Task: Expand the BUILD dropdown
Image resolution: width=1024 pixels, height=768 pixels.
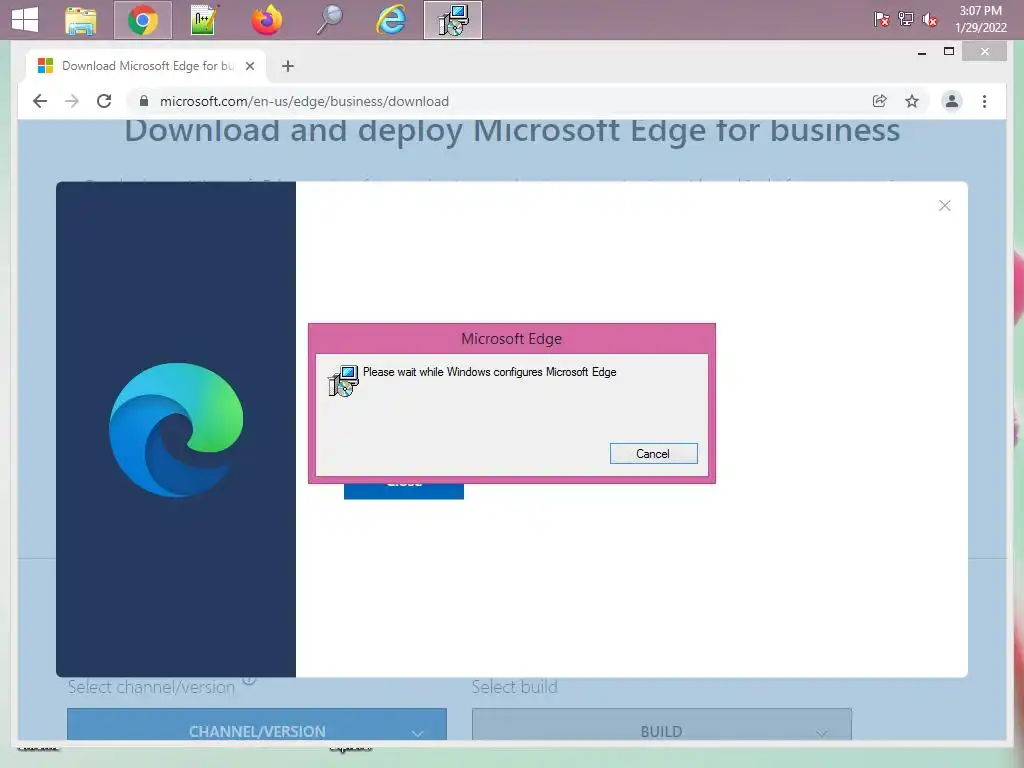Action: [x=662, y=725]
